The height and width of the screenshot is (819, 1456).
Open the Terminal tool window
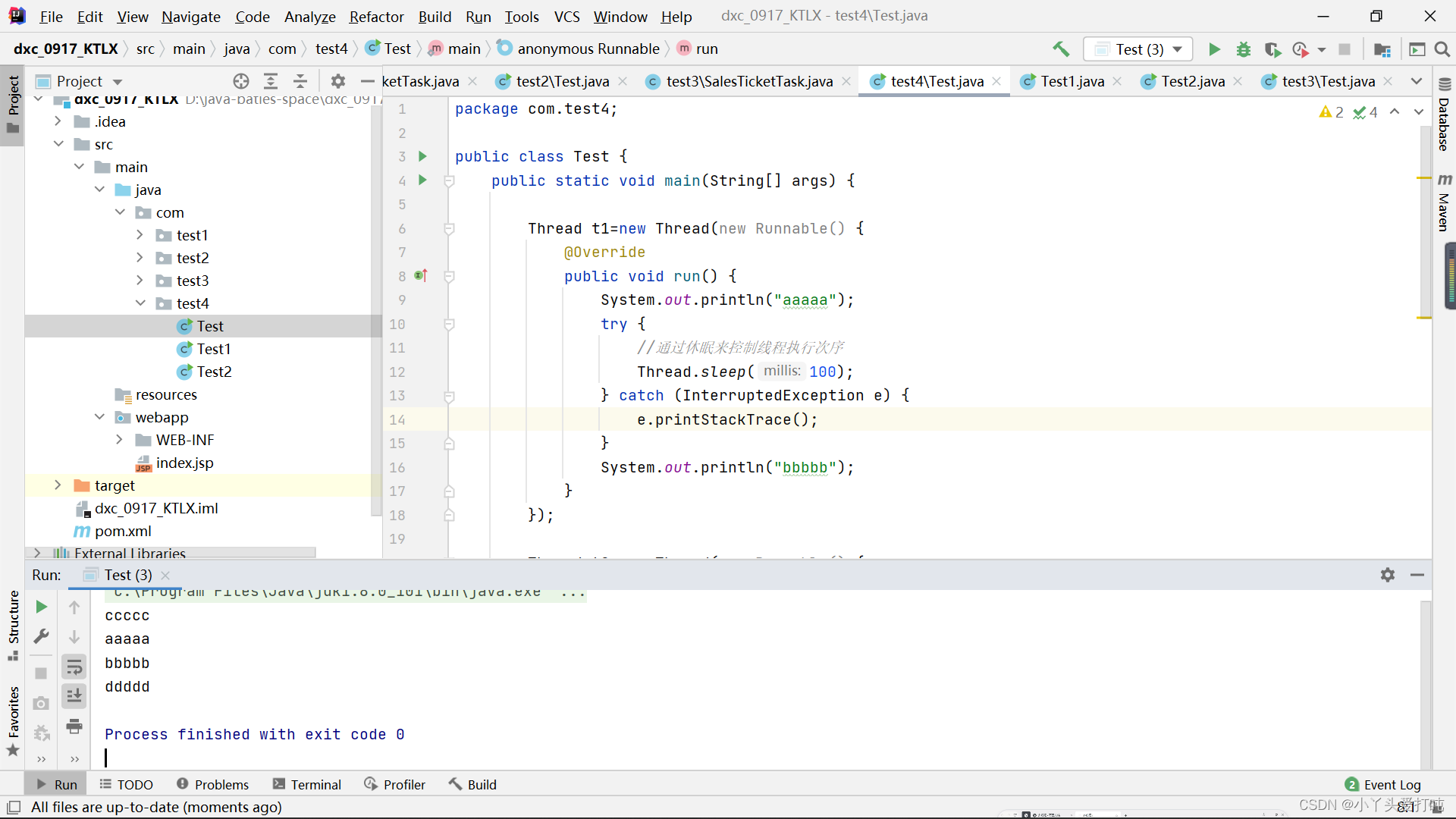click(x=307, y=784)
